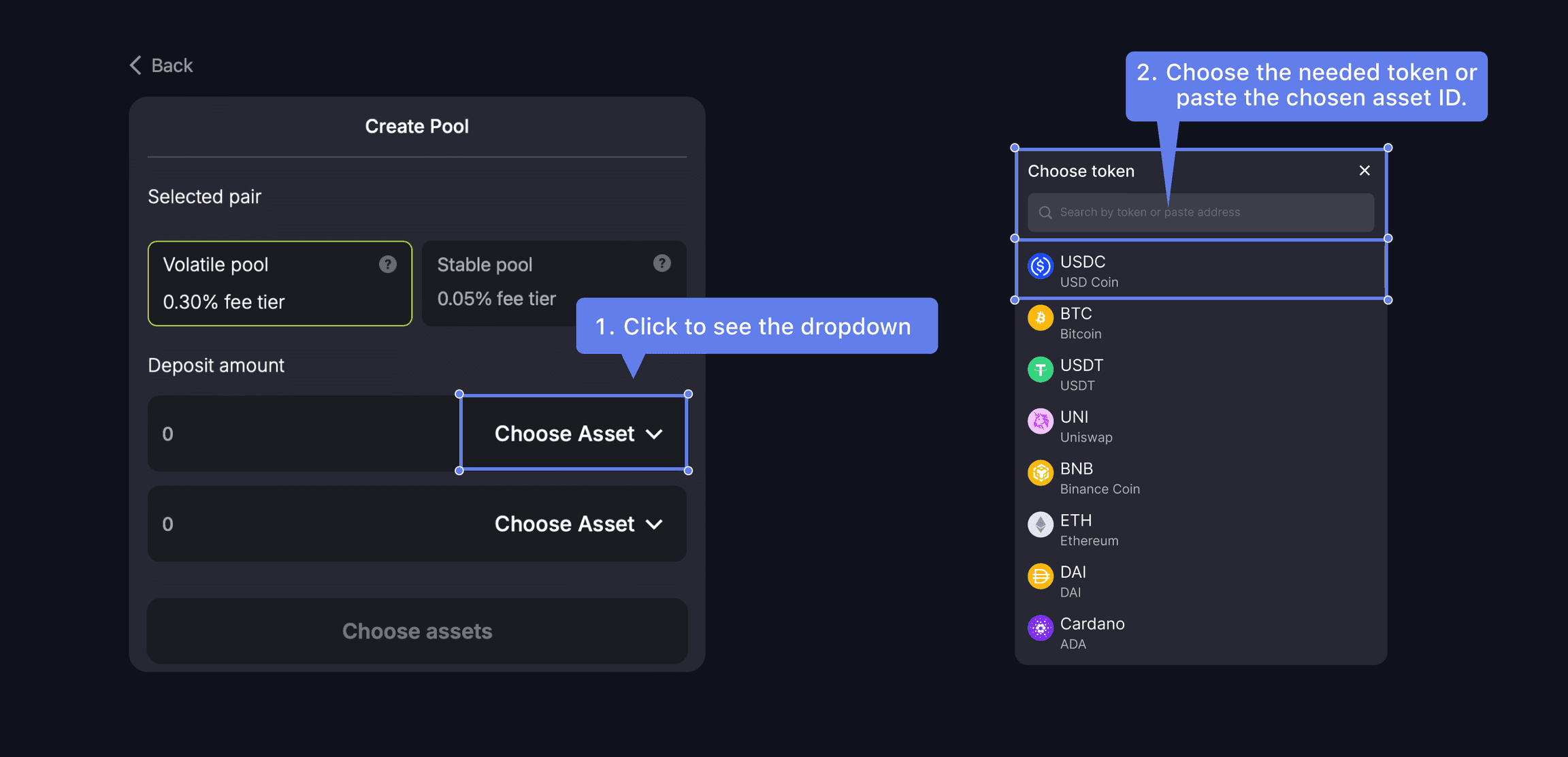Select the USDT token icon
This screenshot has height=757, width=1568.
1040,370
